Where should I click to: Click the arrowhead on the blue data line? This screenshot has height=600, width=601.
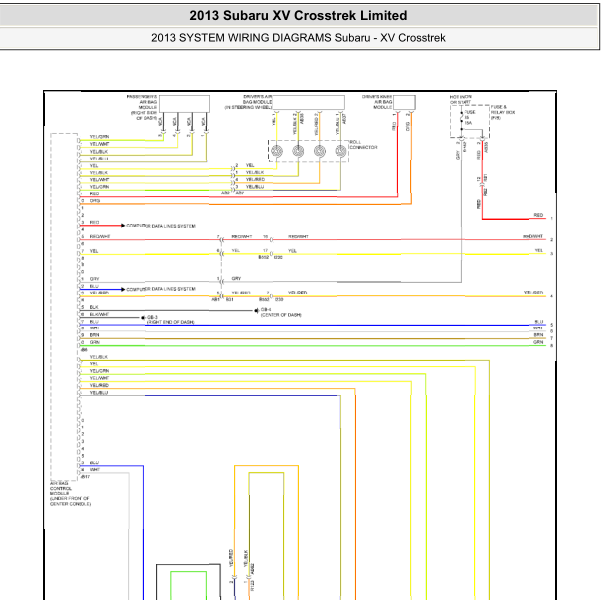point(123,289)
